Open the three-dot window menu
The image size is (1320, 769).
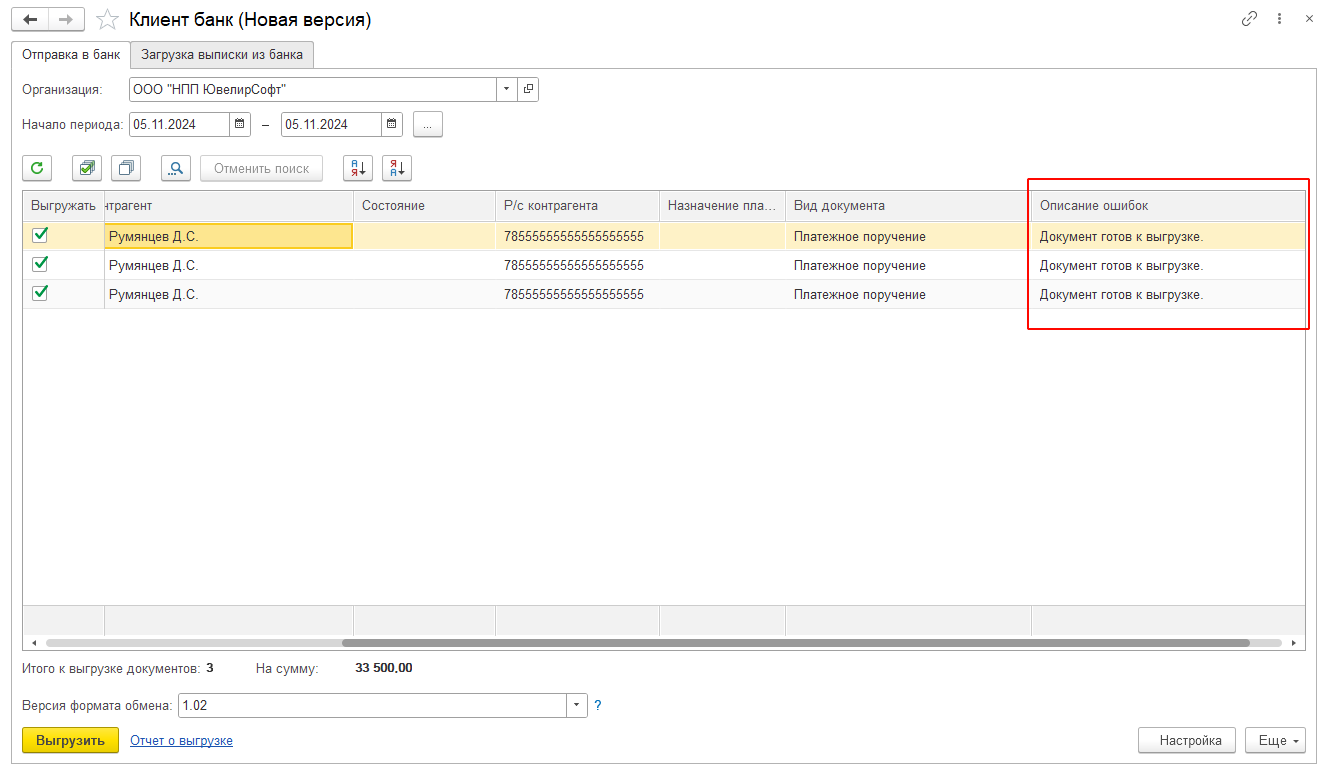[1279, 19]
